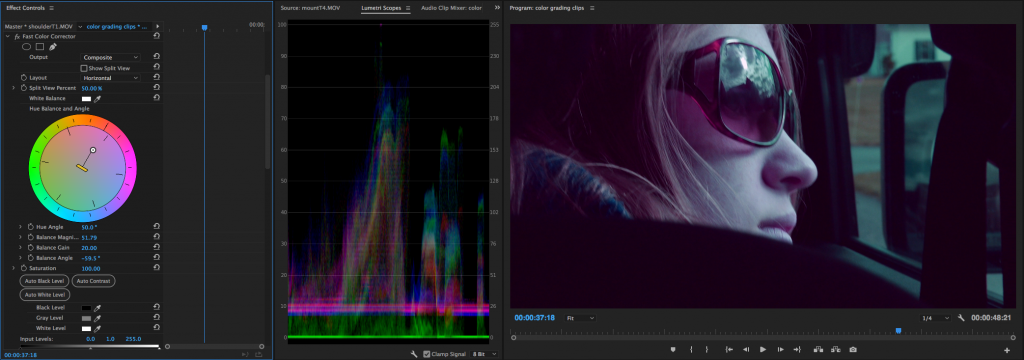Pick Black Level with eyedropper
Screen dimensions: 1024x360
pos(97,308)
